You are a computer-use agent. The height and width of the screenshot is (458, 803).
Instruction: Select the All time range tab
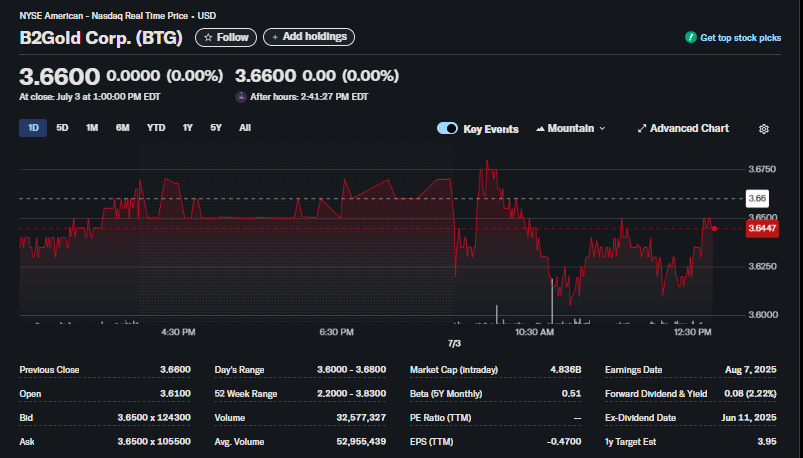click(x=245, y=128)
